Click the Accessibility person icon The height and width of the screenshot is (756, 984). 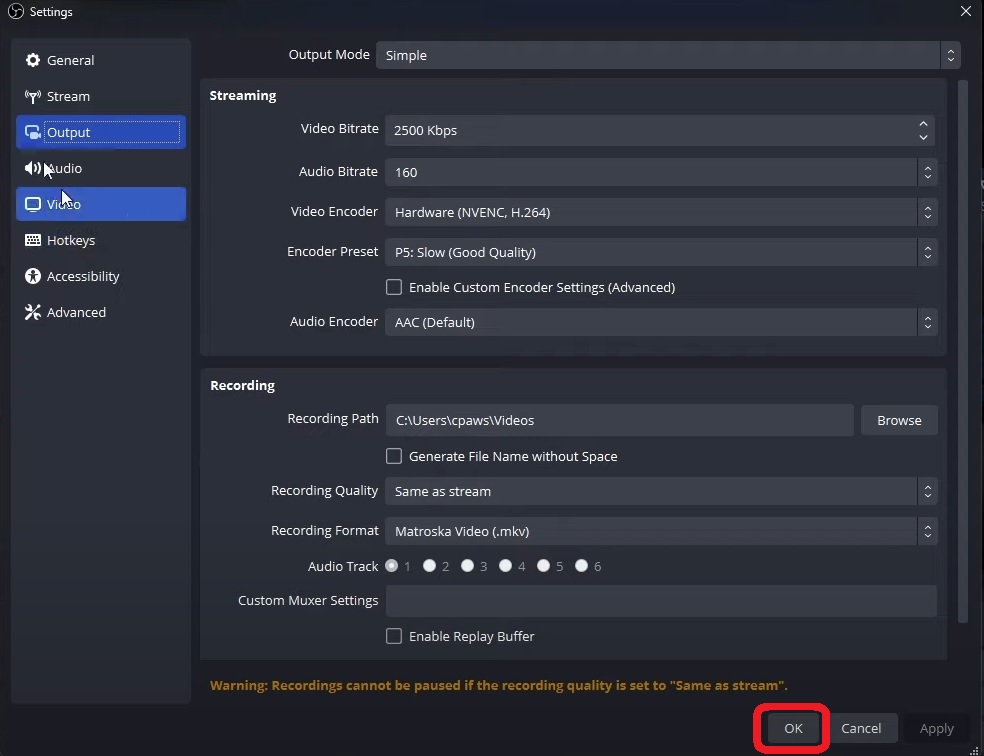pyautogui.click(x=33, y=276)
